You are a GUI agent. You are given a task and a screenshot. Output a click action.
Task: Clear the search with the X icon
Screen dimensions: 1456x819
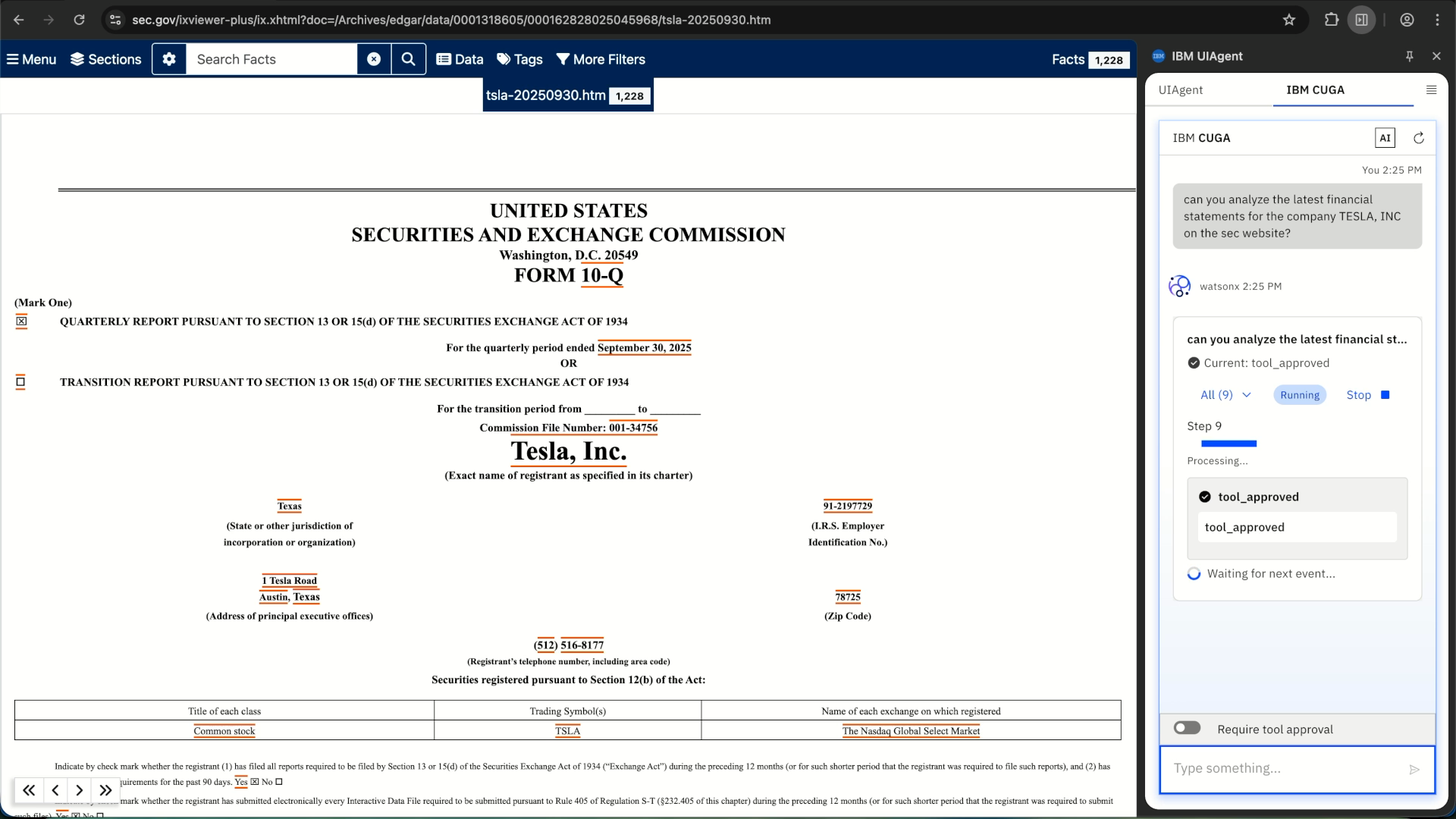click(374, 59)
